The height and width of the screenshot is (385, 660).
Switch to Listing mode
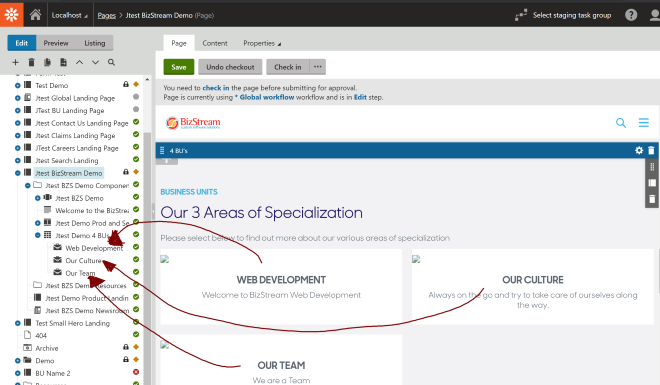click(x=95, y=43)
